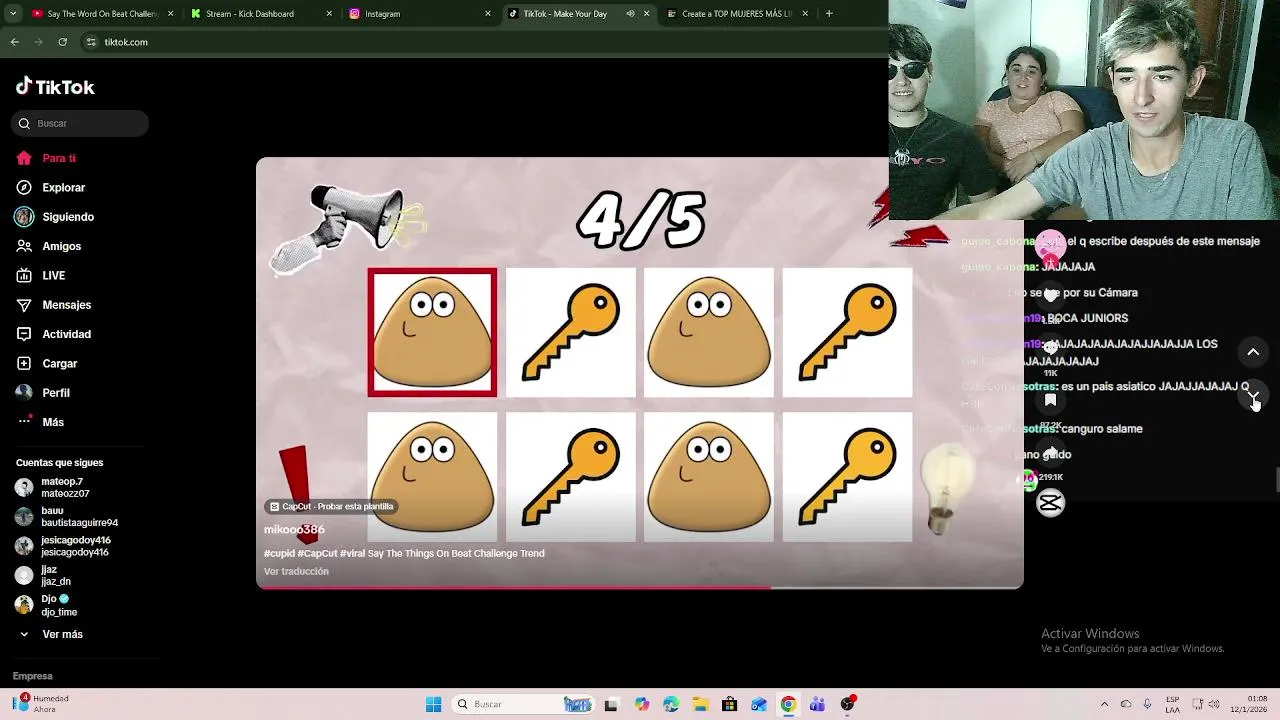Switch to the Create a TOP MUJERES tab
1280x720 pixels.
[x=736, y=14]
